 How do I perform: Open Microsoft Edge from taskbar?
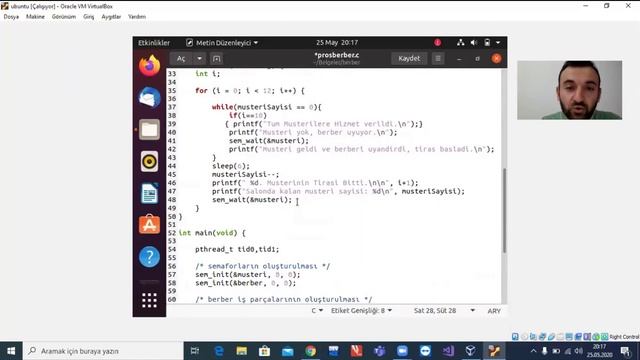coord(219,351)
